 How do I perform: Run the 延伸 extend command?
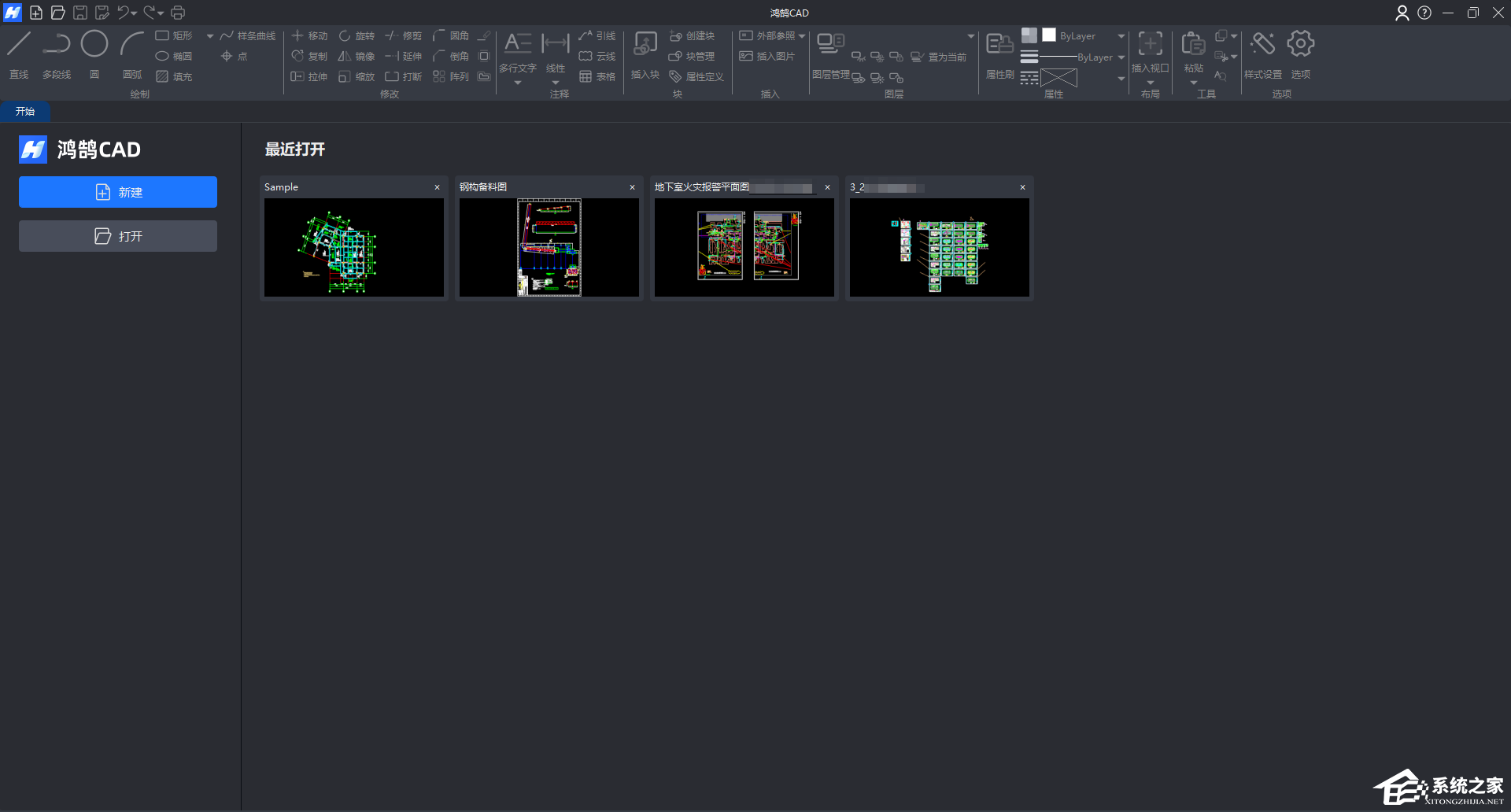[404, 57]
